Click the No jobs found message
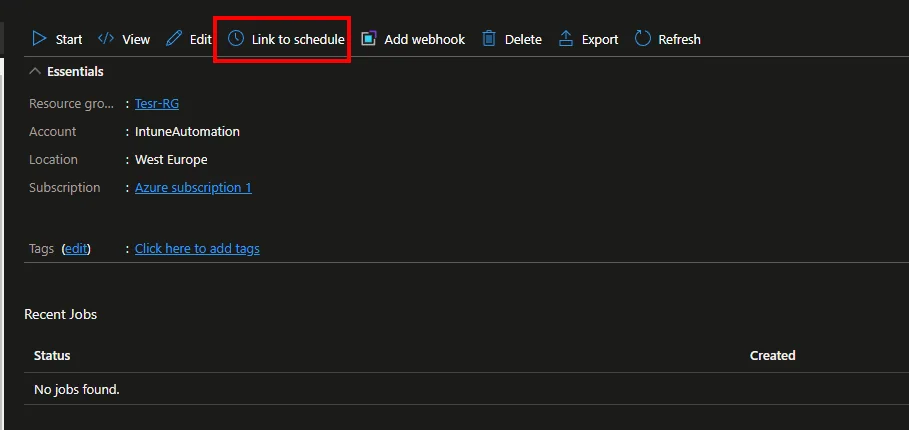The width and height of the screenshot is (909, 430). [77, 389]
